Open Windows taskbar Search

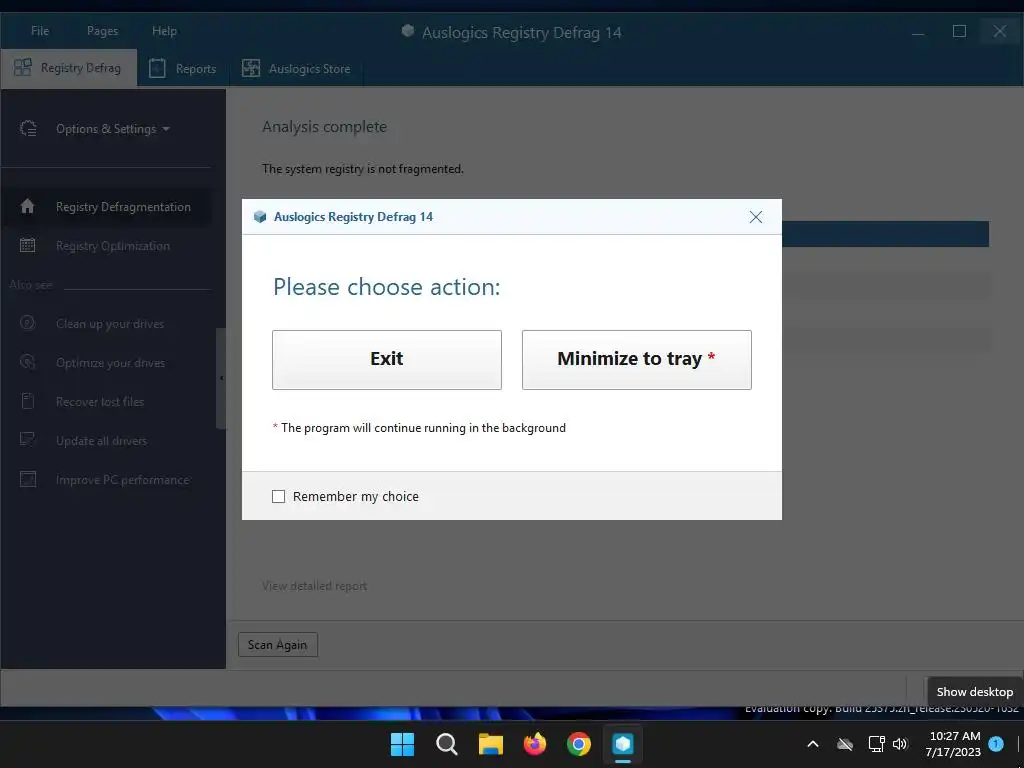coord(447,744)
